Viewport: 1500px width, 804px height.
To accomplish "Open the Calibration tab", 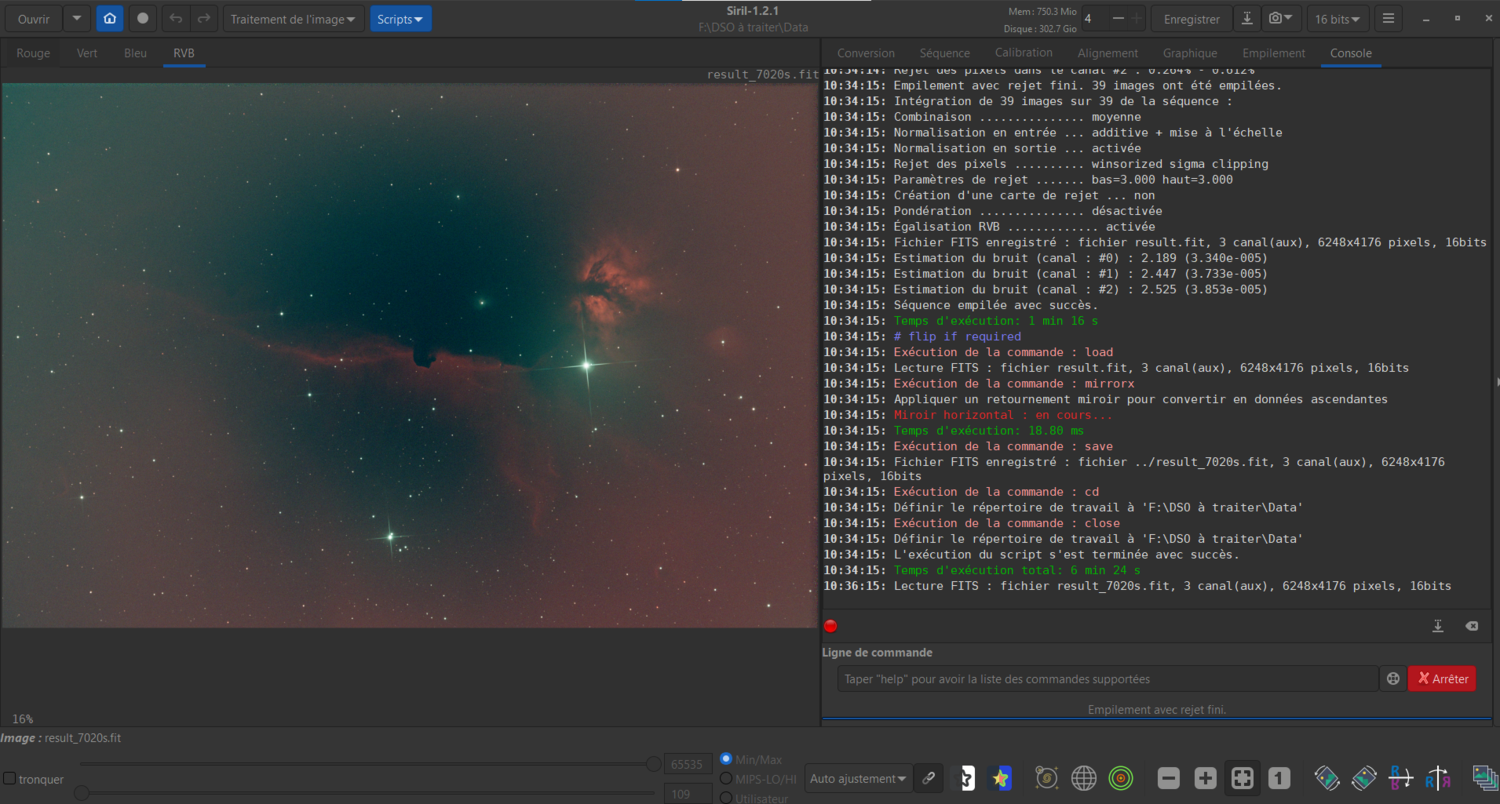I will pyautogui.click(x=1024, y=53).
